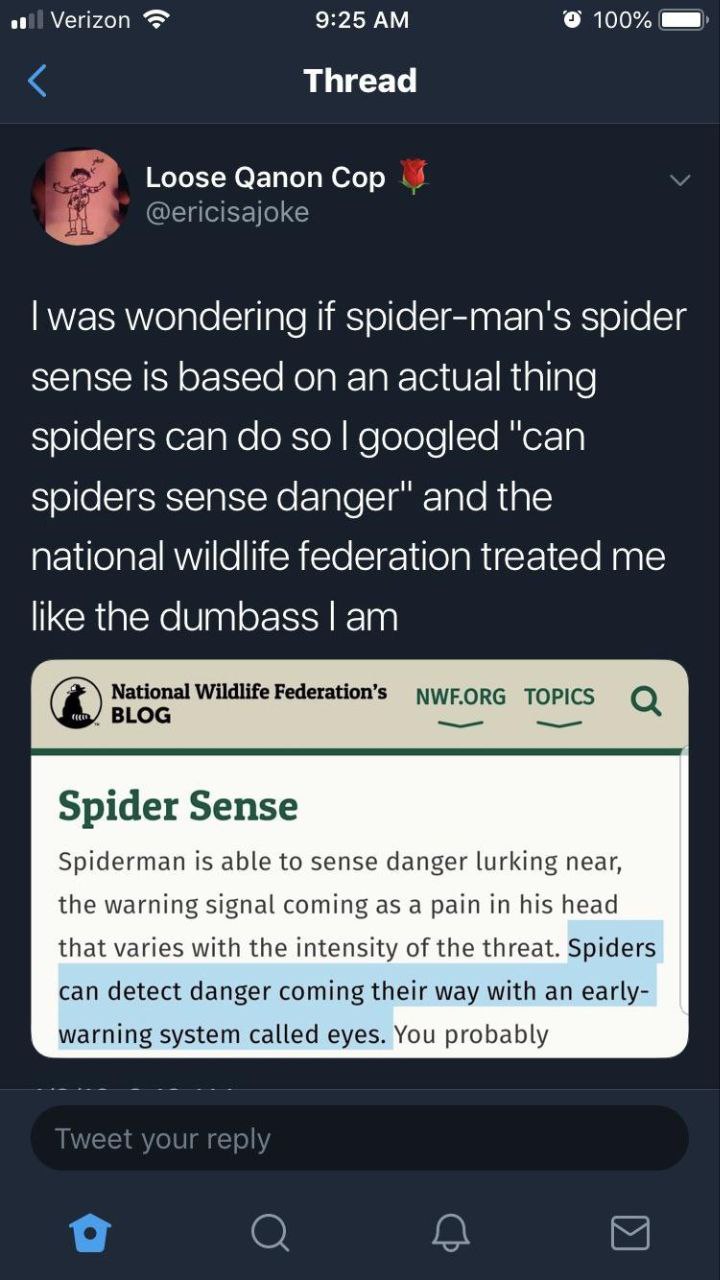The image size is (720, 1280).
Task: Tap the highlighted spiders eyes sentence
Action: (358, 991)
